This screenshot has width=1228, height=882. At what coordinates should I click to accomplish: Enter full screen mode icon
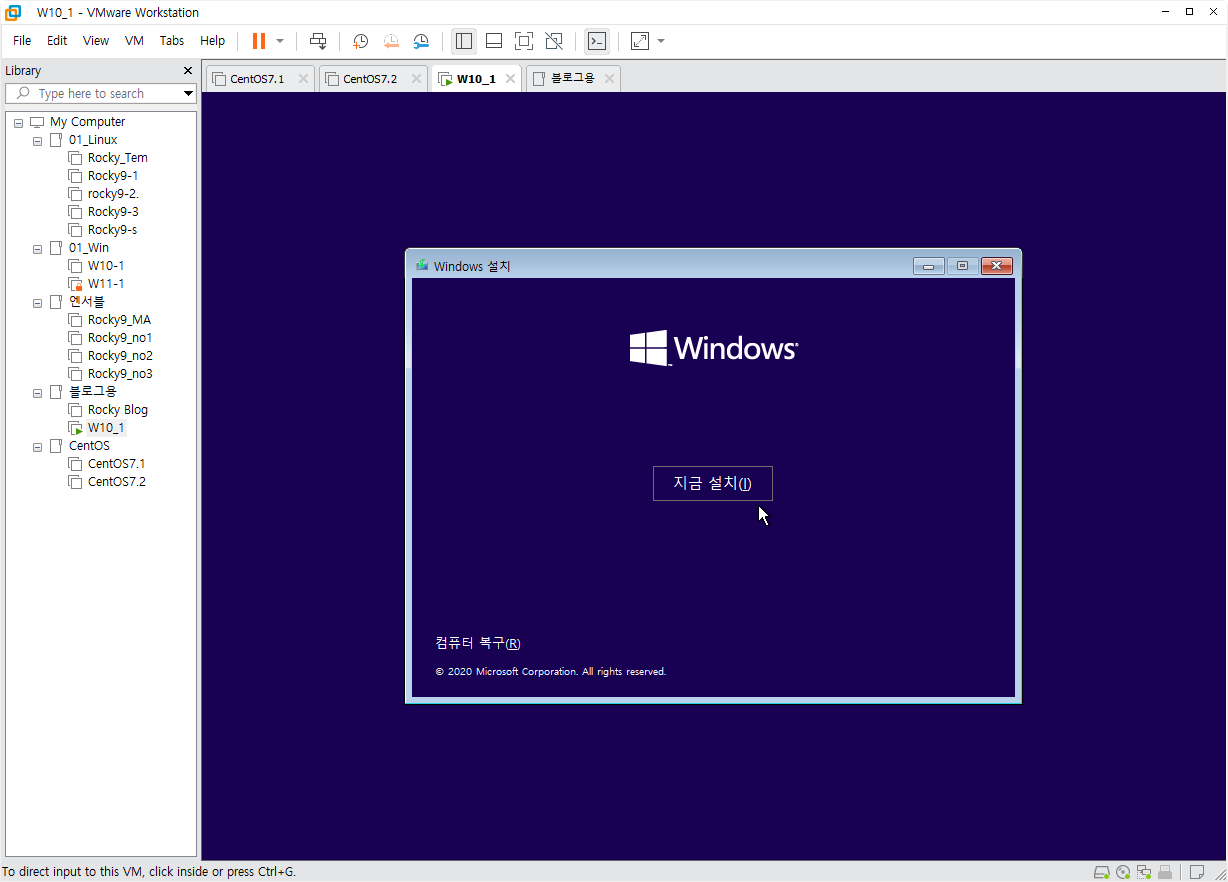point(524,41)
